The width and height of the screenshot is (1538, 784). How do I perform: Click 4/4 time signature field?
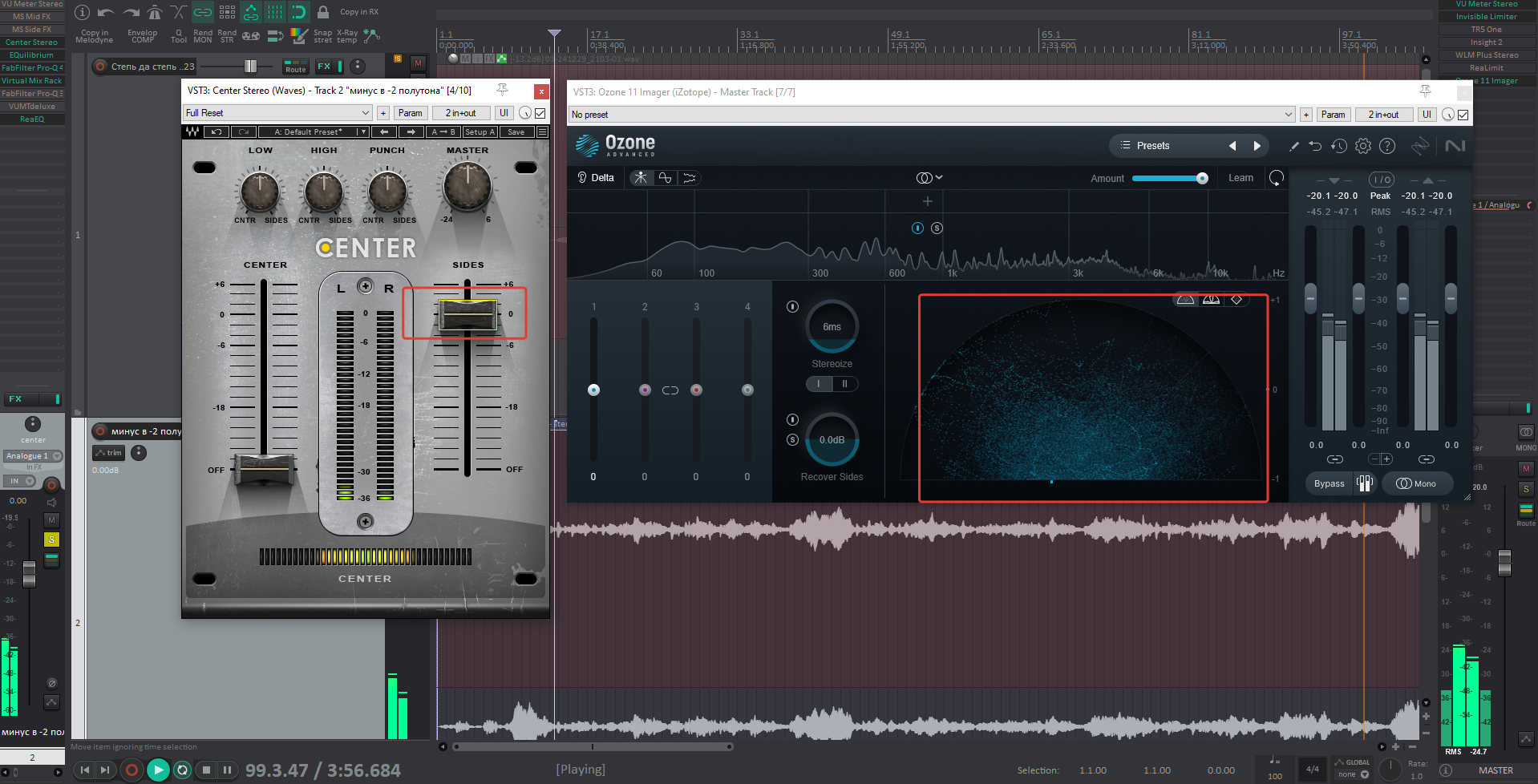pyautogui.click(x=1312, y=770)
